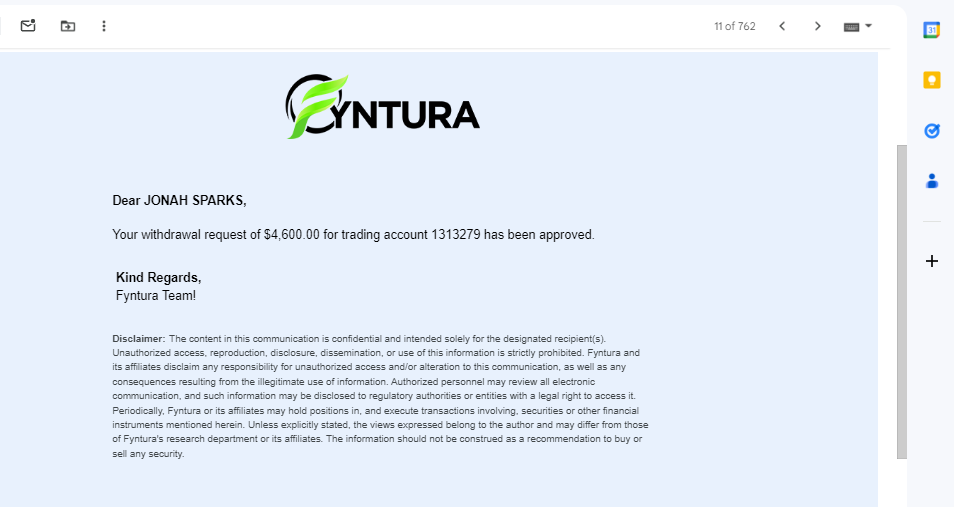Go to the older email arrow
The height and width of the screenshot is (507, 954).
click(818, 26)
